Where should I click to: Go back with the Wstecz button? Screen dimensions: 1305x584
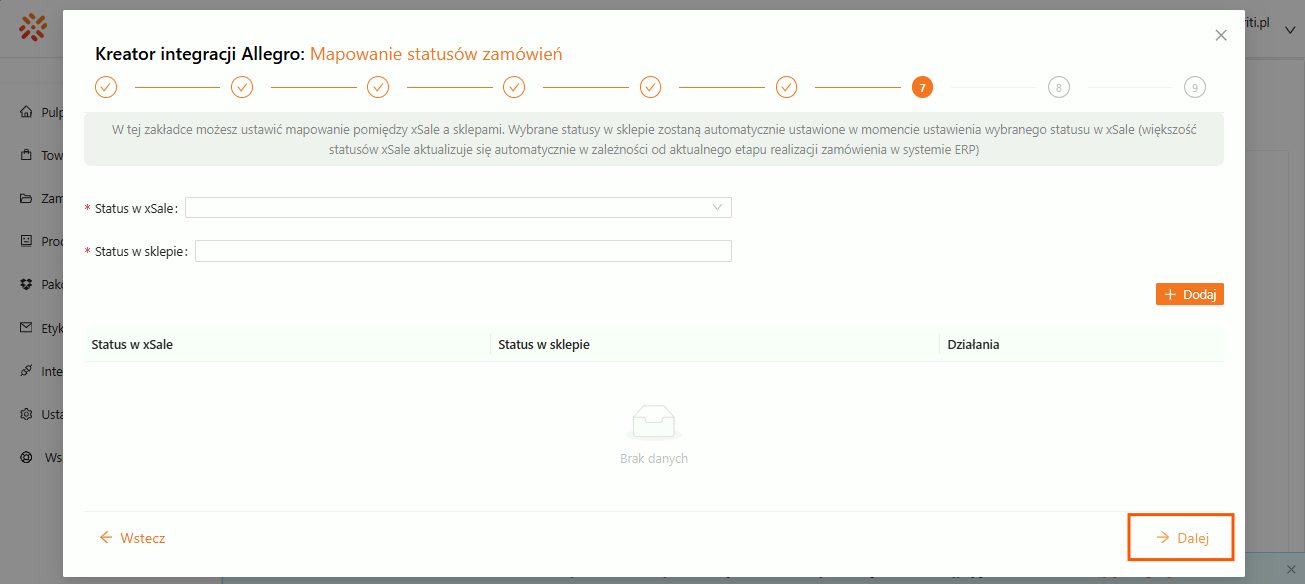click(132, 538)
